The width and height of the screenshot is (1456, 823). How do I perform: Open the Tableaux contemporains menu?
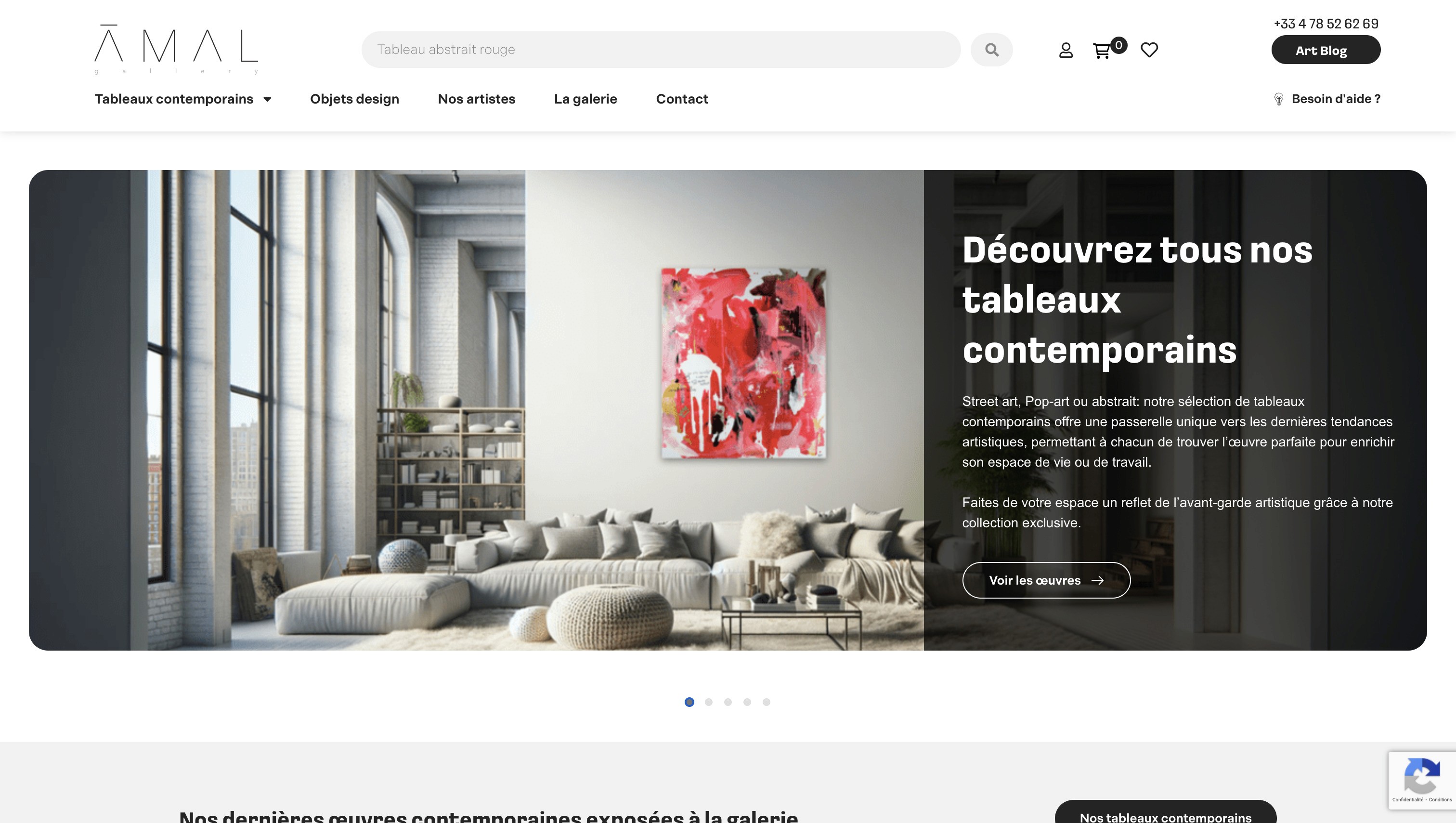[173, 99]
